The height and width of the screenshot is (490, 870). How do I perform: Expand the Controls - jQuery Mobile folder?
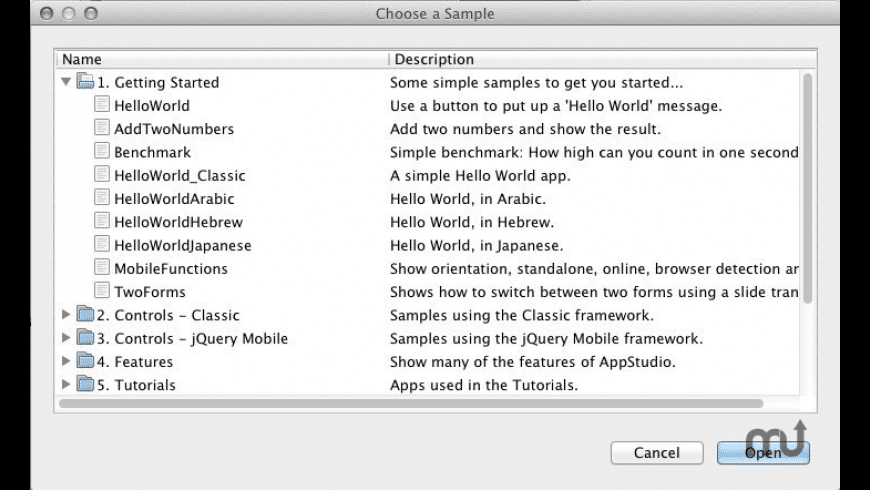coord(66,338)
